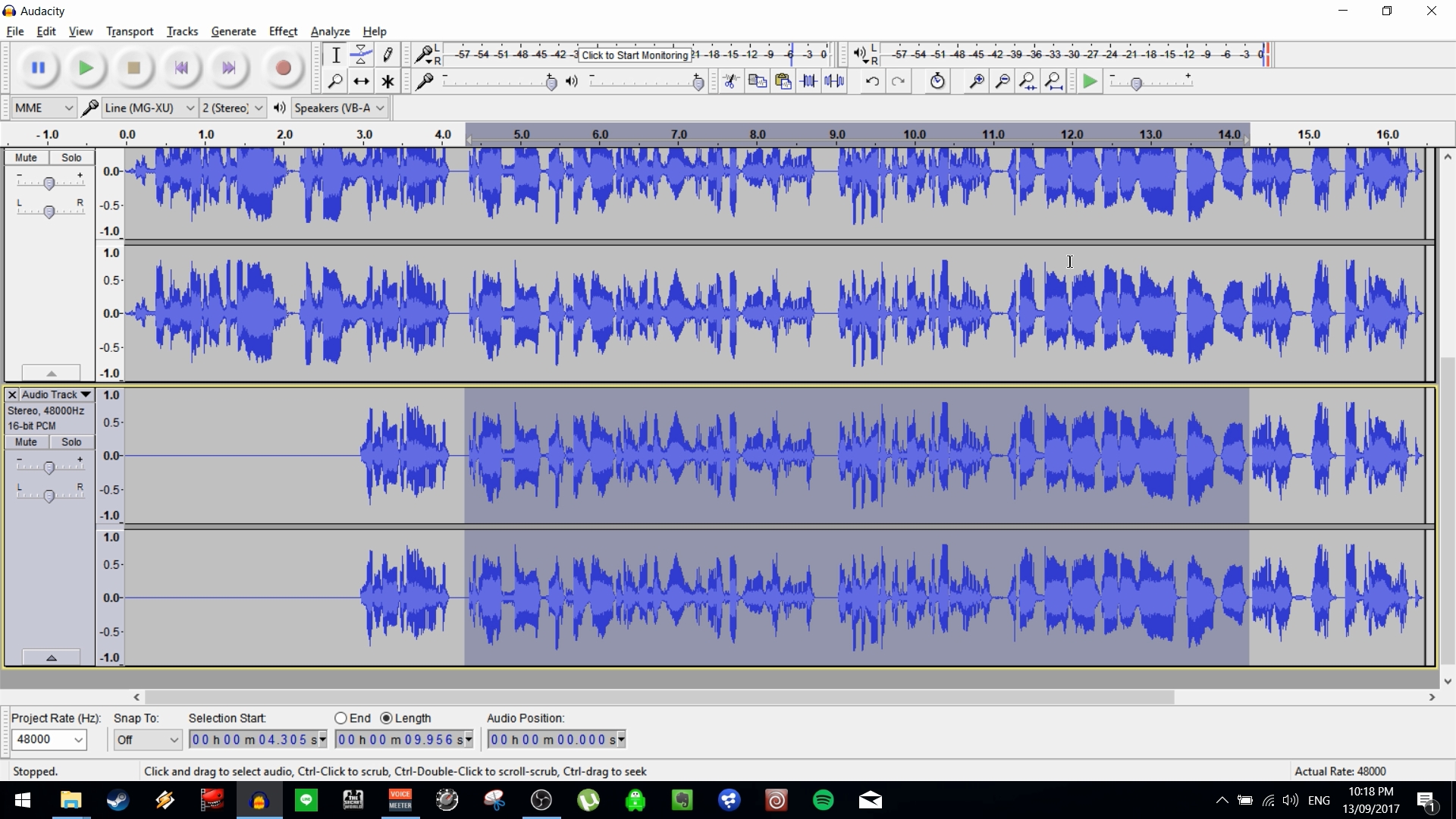This screenshot has height=819, width=1456.
Task: Open the Generate menu
Action: tap(233, 31)
